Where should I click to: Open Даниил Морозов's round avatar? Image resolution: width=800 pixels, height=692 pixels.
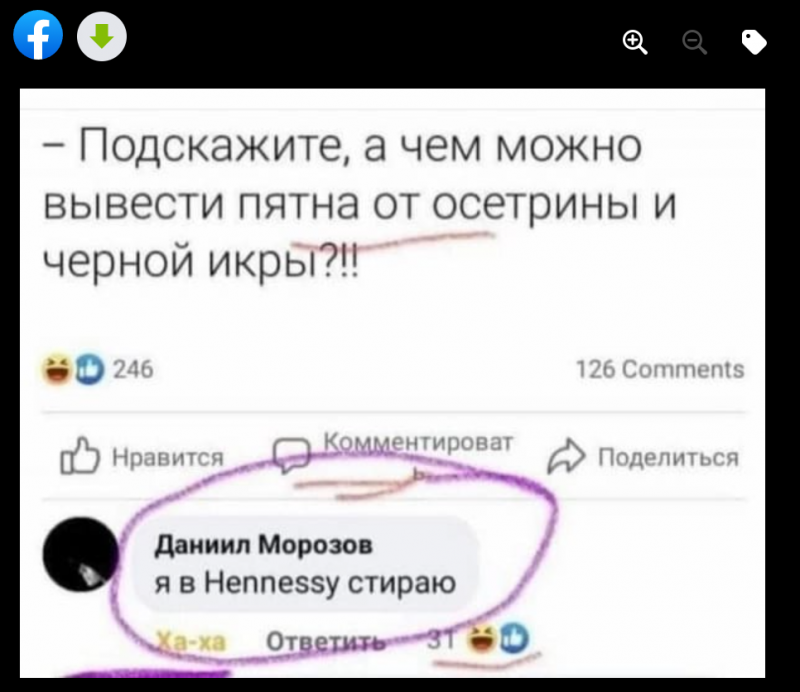(81, 554)
